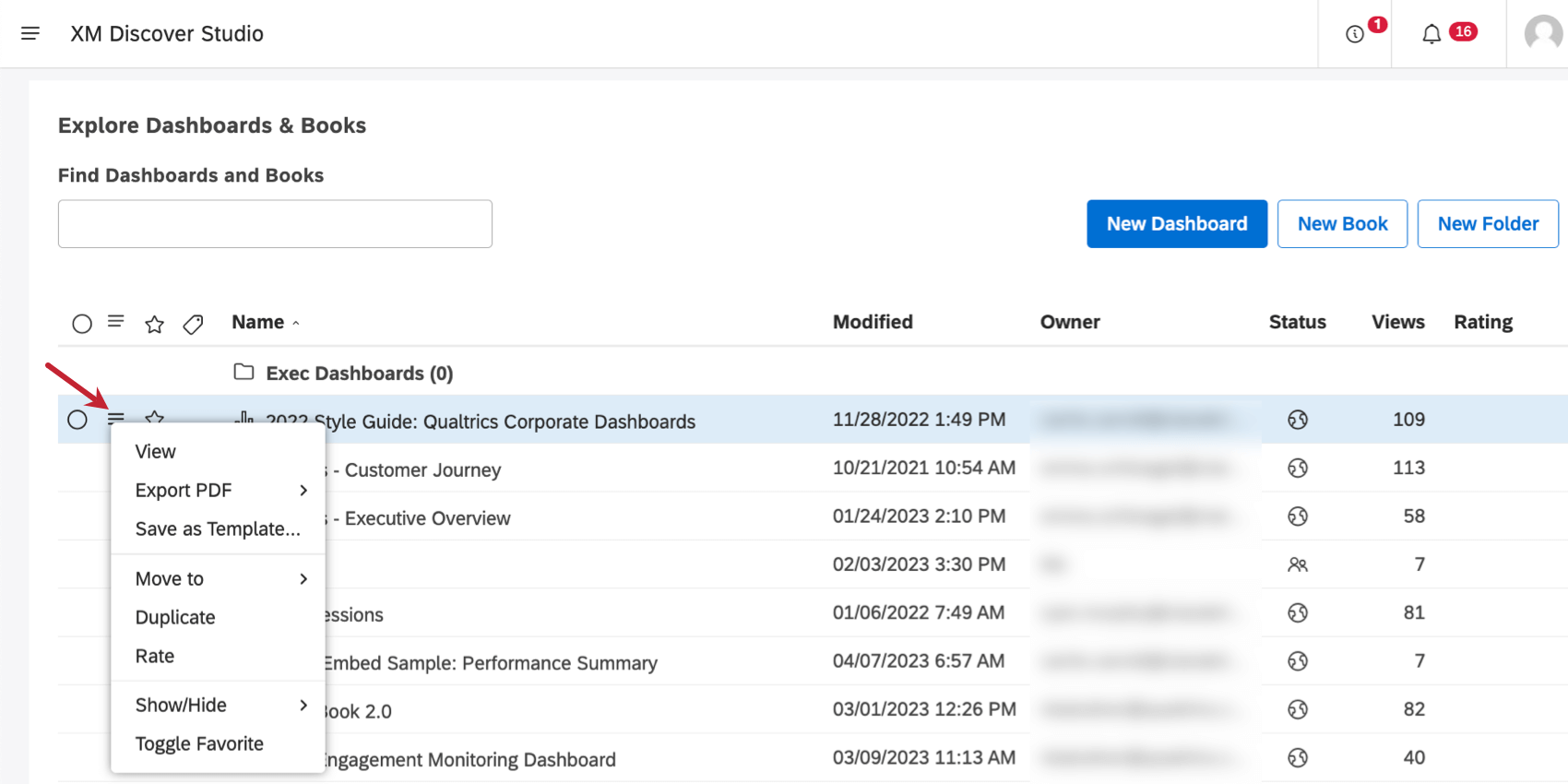Viewport: 1568px width, 784px height.
Task: Toggle favorite star on 2022 Style Guide row
Action: pos(154,417)
